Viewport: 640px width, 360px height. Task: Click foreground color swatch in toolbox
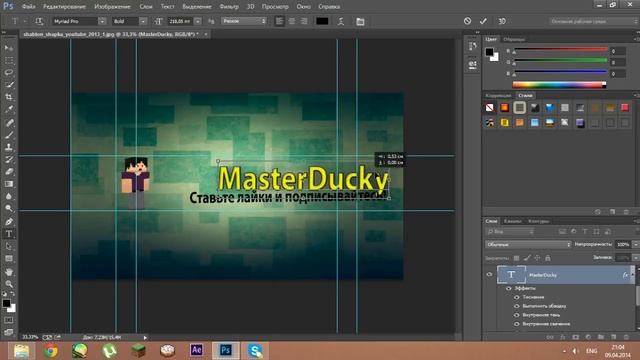6,303
